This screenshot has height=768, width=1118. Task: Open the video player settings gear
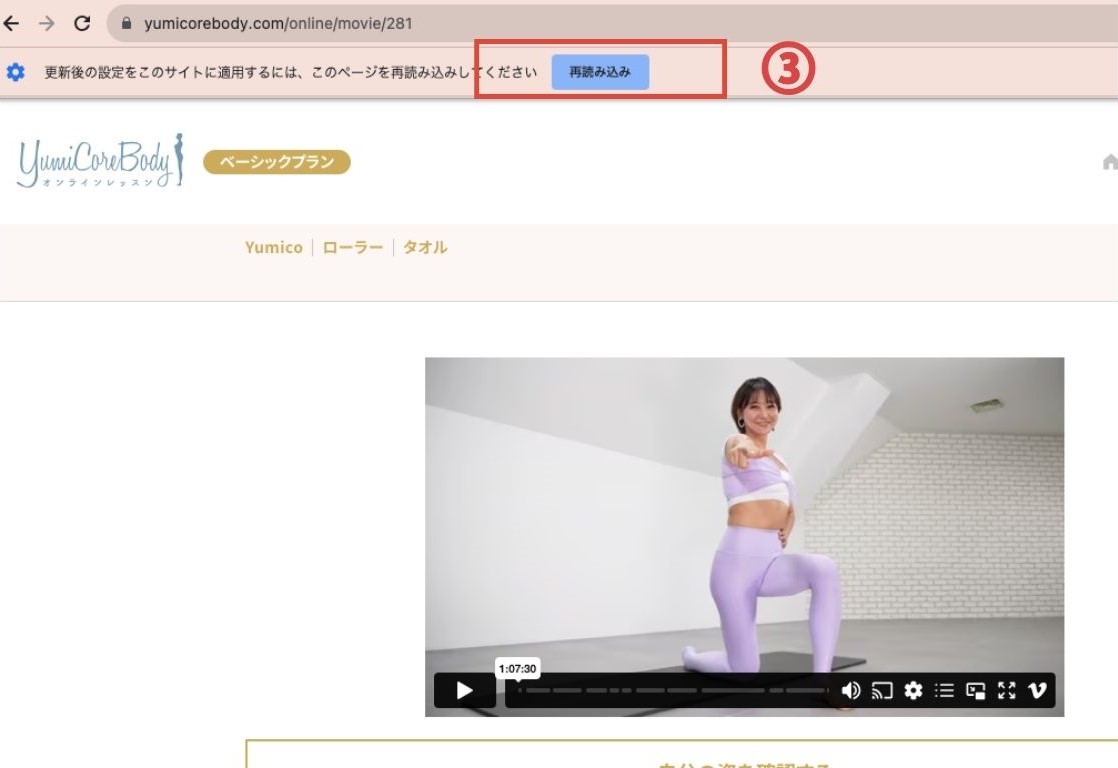click(913, 690)
